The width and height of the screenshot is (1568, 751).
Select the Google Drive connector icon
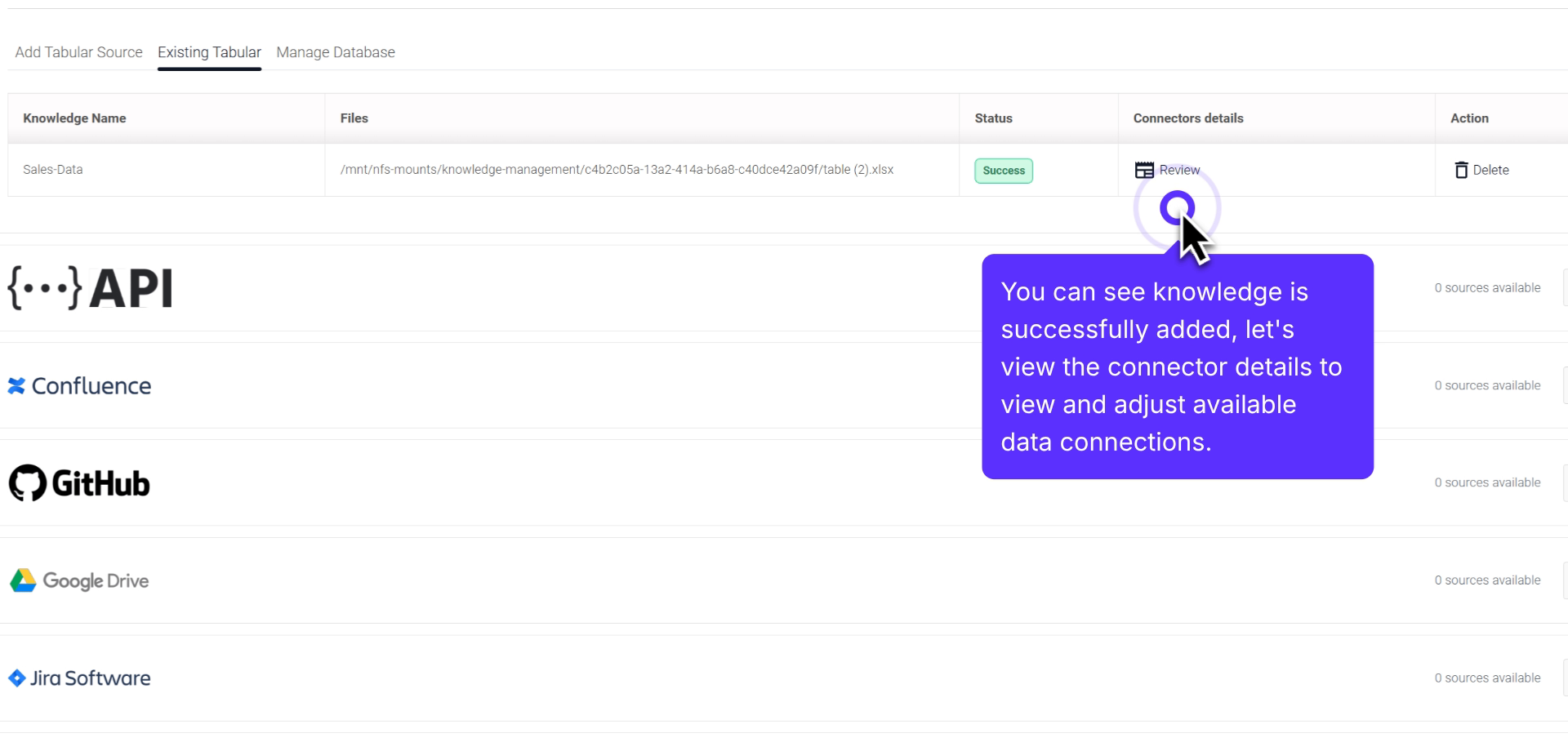(x=24, y=580)
